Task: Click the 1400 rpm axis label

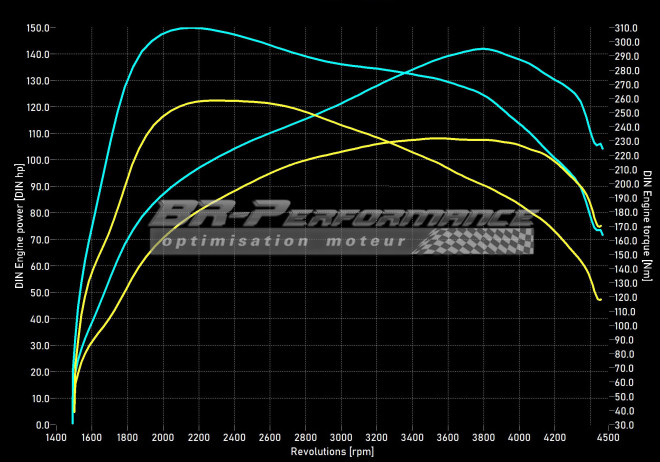Action: click(56, 438)
